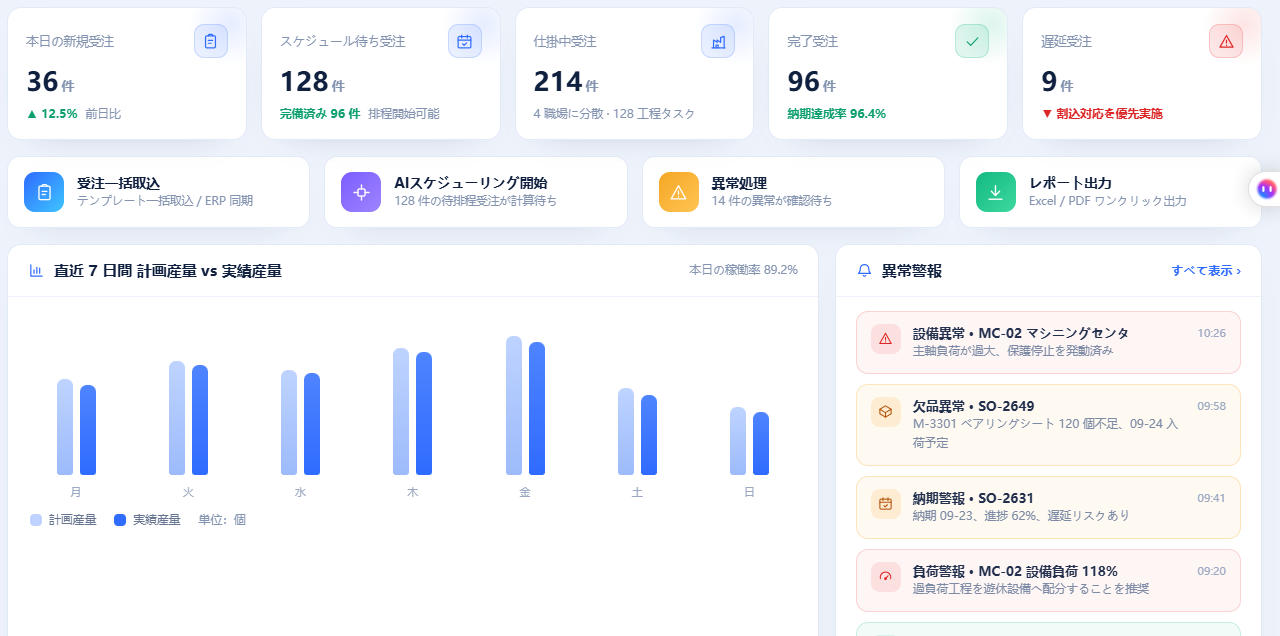
Task: Click 金 planned output bar
Action: point(514,405)
